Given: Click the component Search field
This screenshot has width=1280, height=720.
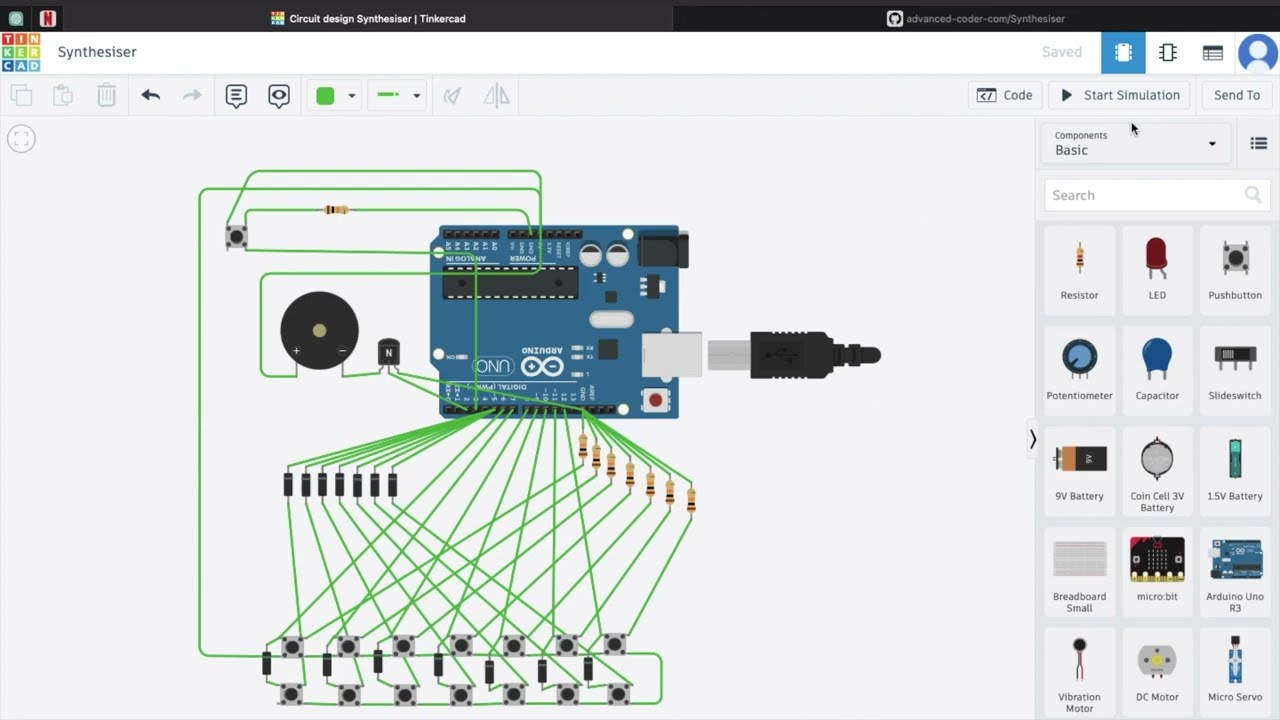Looking at the screenshot, I should click(x=1157, y=195).
